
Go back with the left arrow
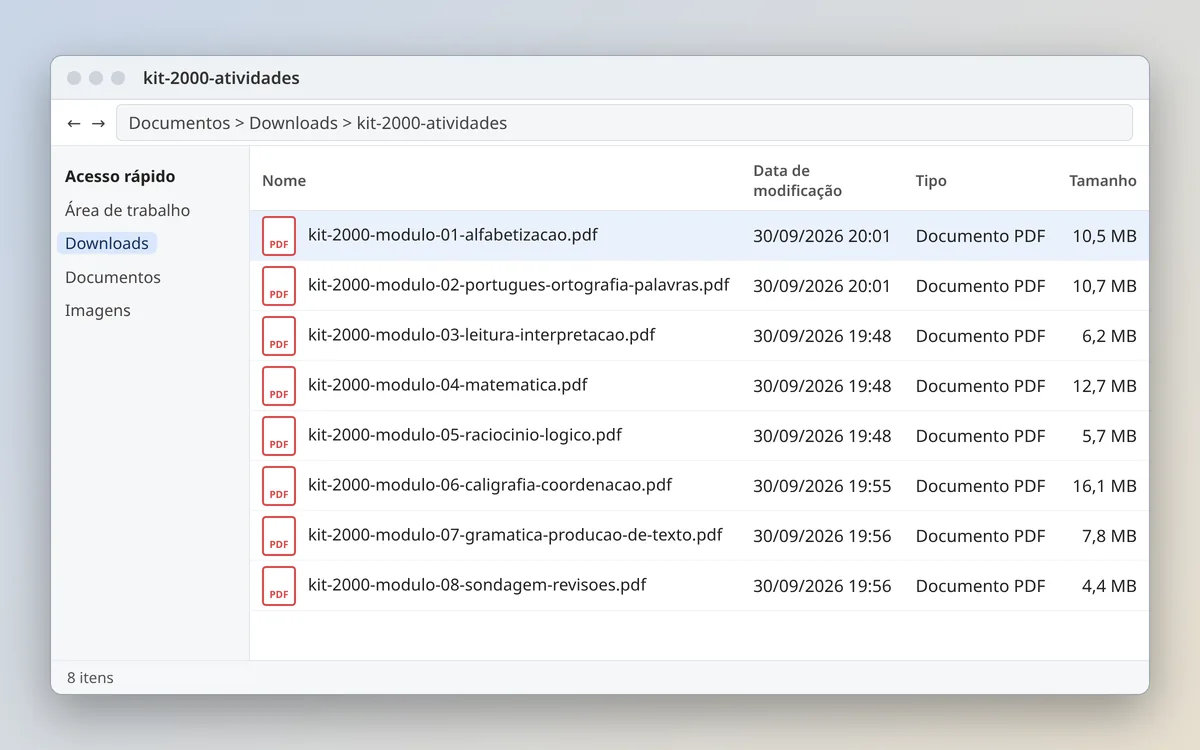coord(74,123)
